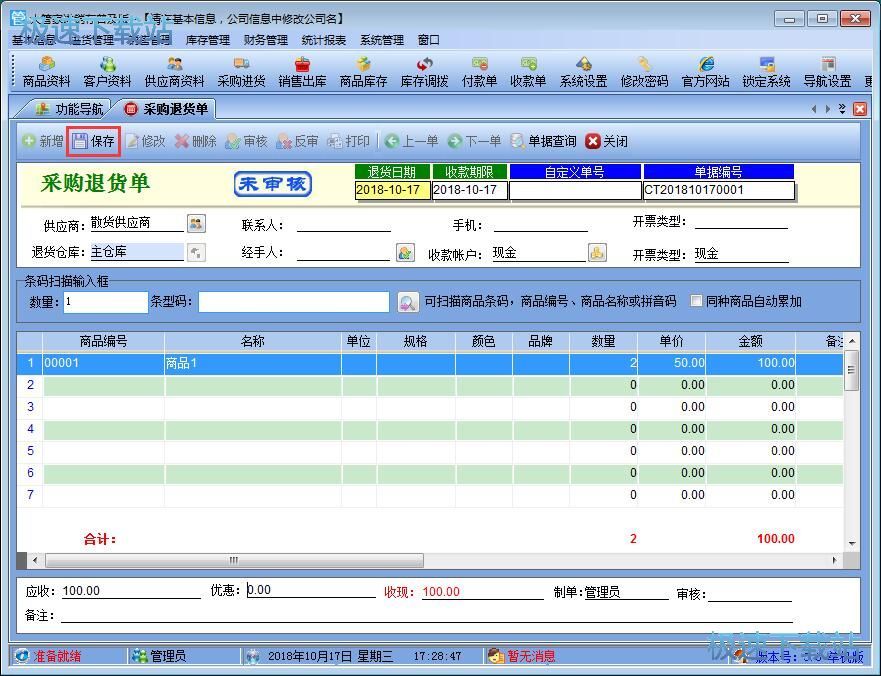
Task: Close current tab with red X
Action: [x=859, y=109]
